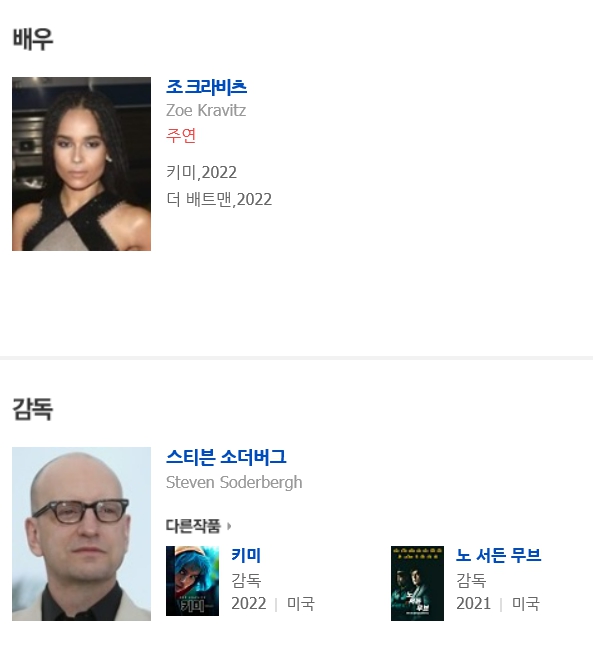Select the English name text Zoe Kravitz
The width and height of the screenshot is (593, 646).
[206, 110]
